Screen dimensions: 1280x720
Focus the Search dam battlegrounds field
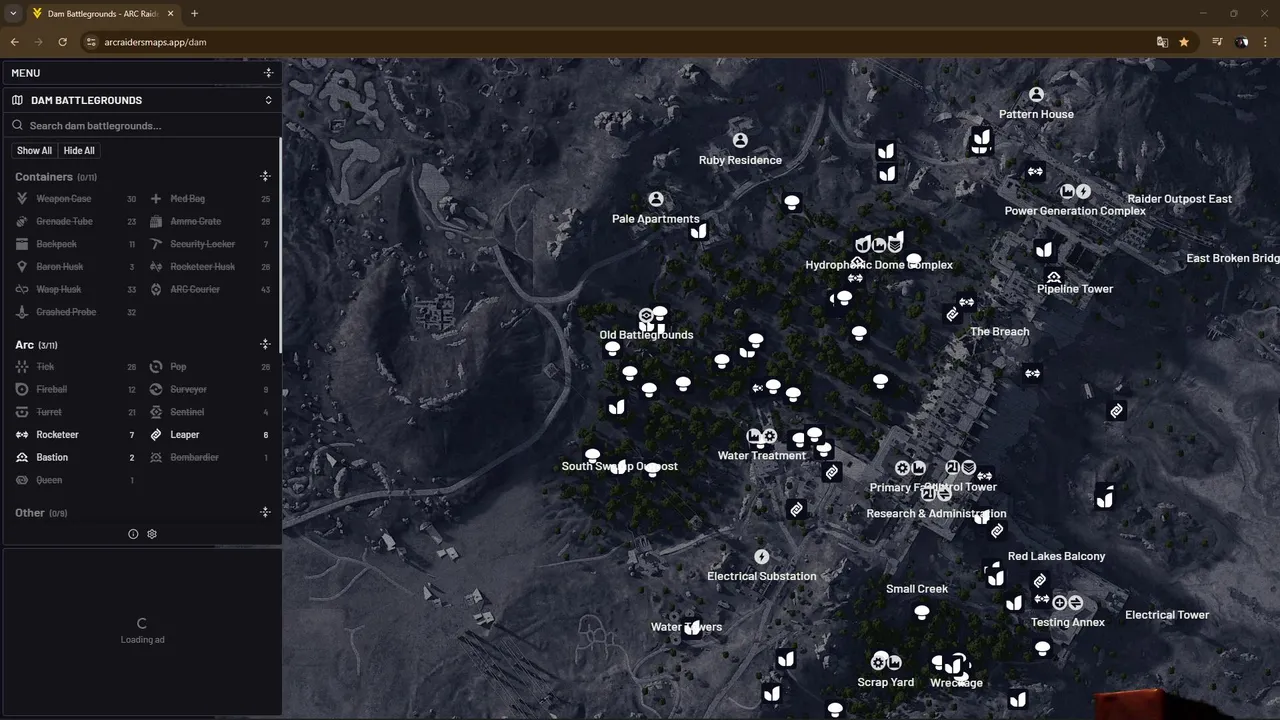141,126
